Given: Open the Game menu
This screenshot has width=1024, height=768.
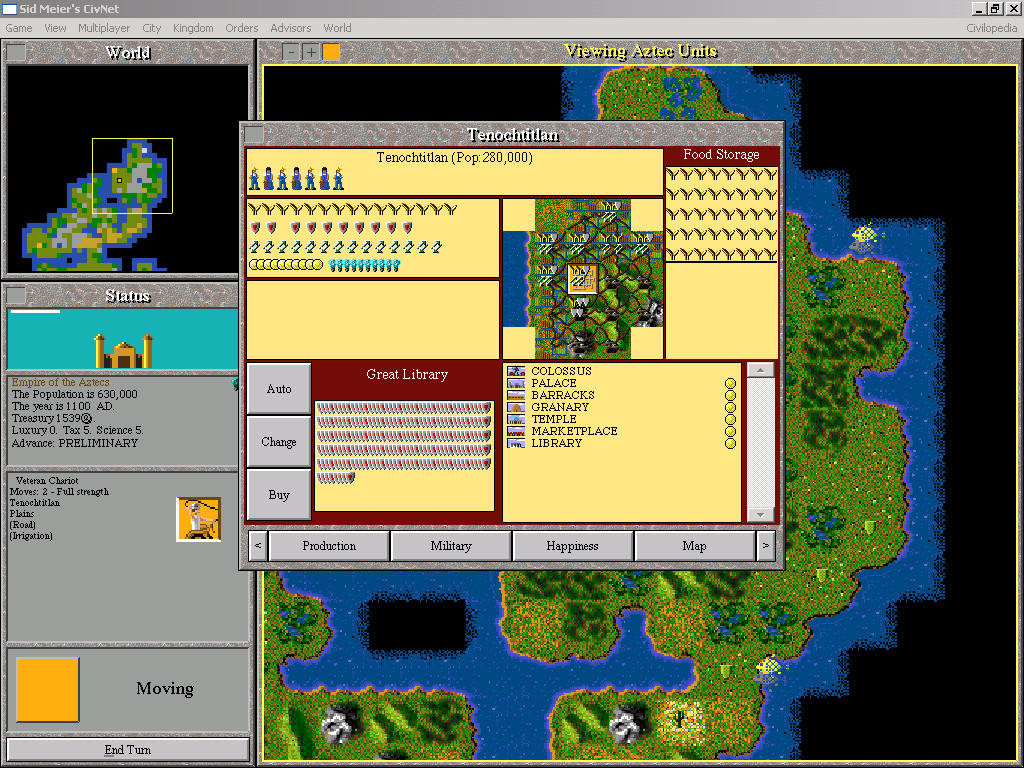Looking at the screenshot, I should click(x=18, y=28).
